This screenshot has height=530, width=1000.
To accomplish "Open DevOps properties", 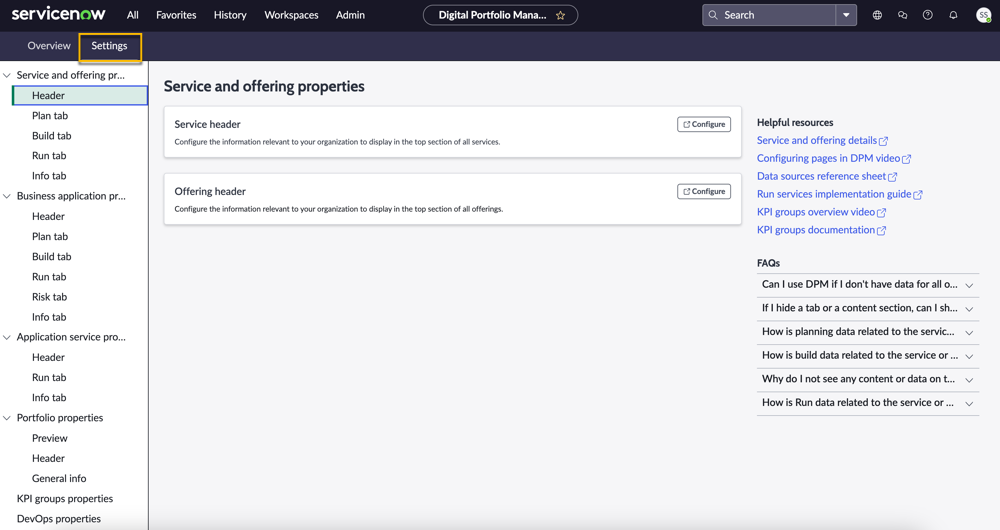I will click(59, 519).
